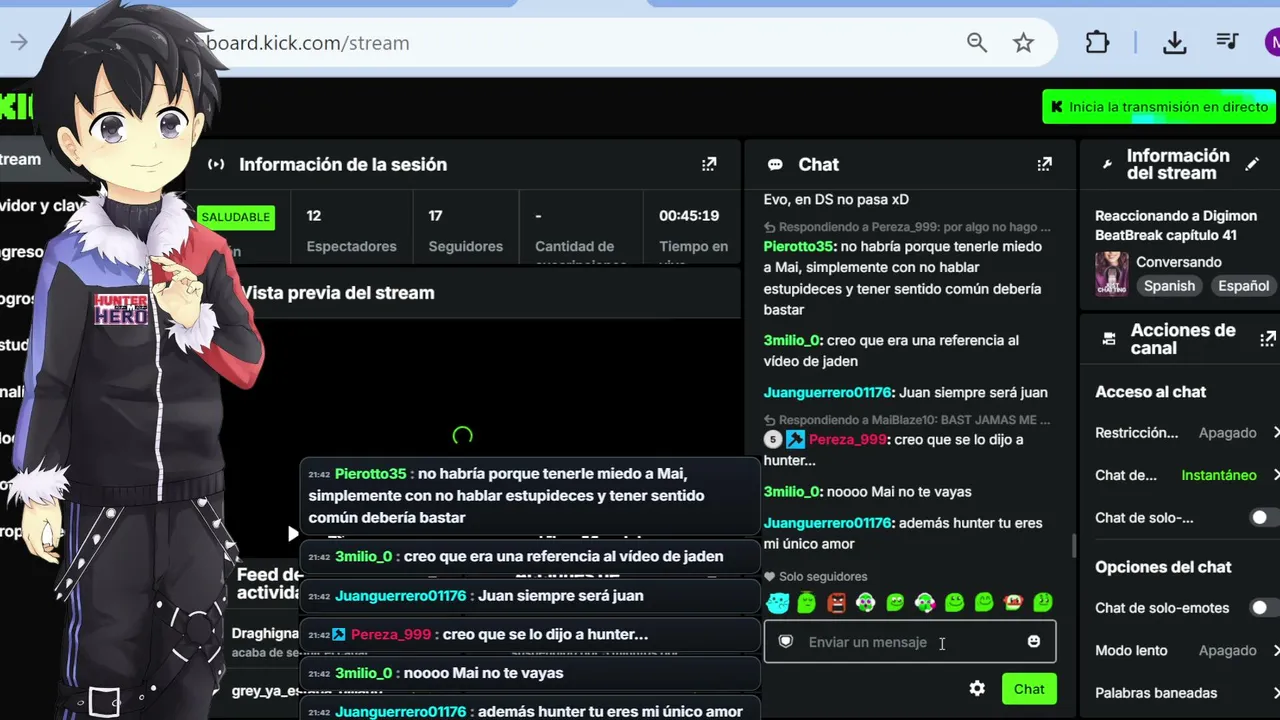The image size is (1280, 720).
Task: Click the Solo seguidores label
Action: click(x=823, y=576)
